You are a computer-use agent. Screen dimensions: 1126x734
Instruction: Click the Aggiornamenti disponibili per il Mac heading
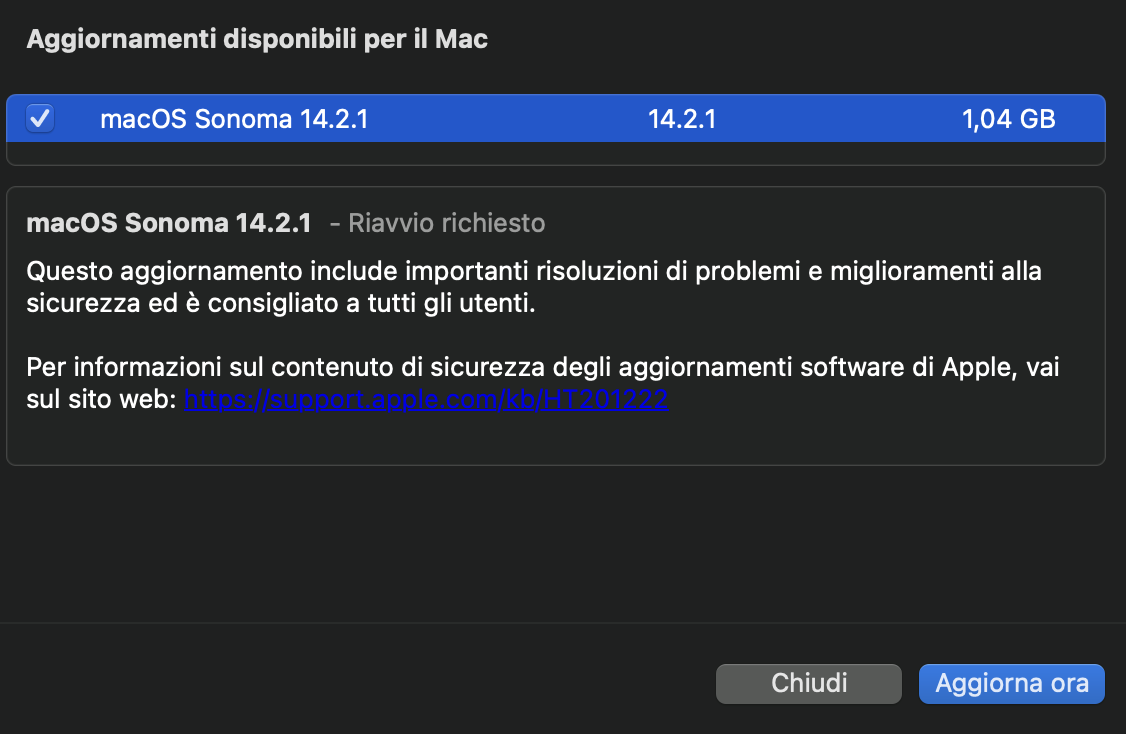pyautogui.click(x=257, y=40)
